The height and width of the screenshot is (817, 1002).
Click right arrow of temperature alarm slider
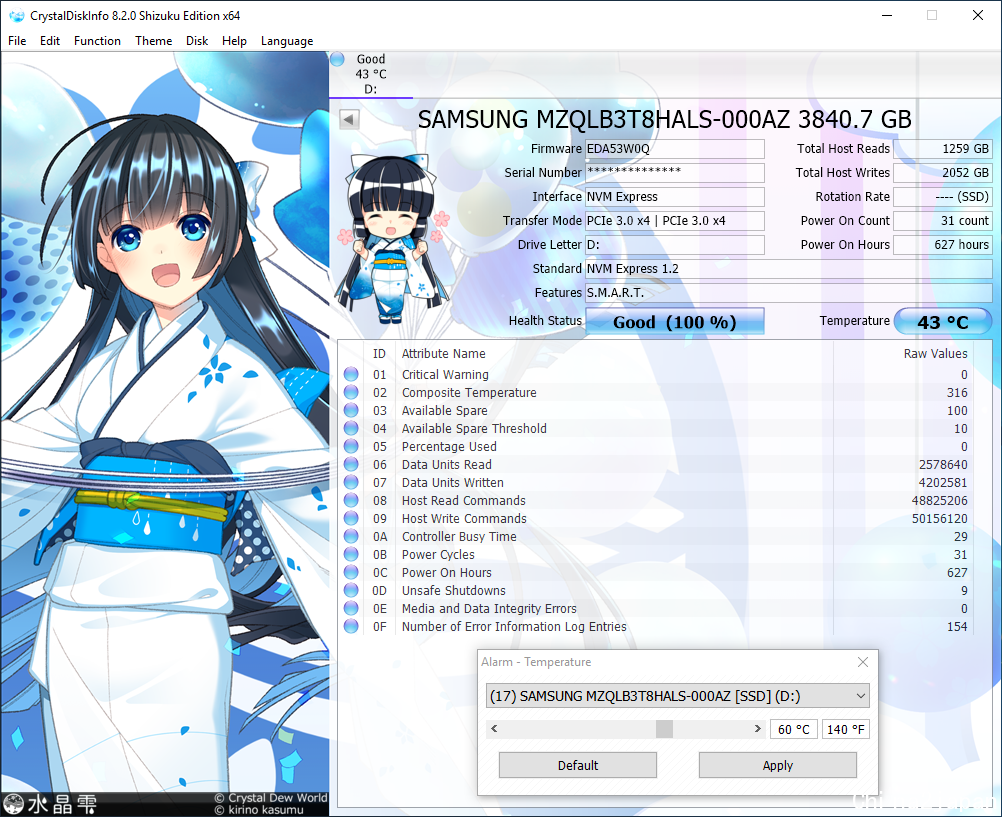click(x=758, y=729)
